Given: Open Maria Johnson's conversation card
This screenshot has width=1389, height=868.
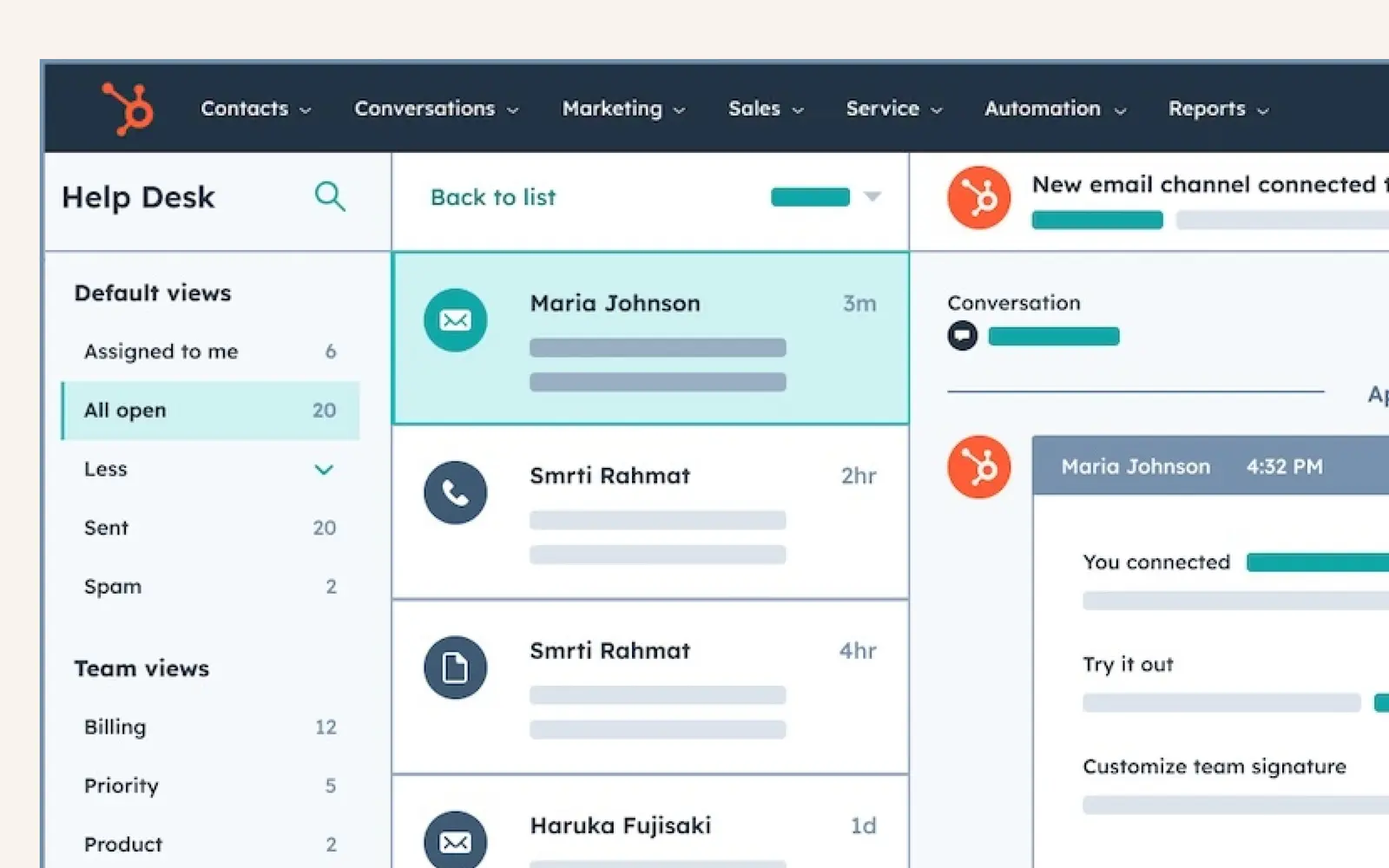Looking at the screenshot, I should point(651,339).
